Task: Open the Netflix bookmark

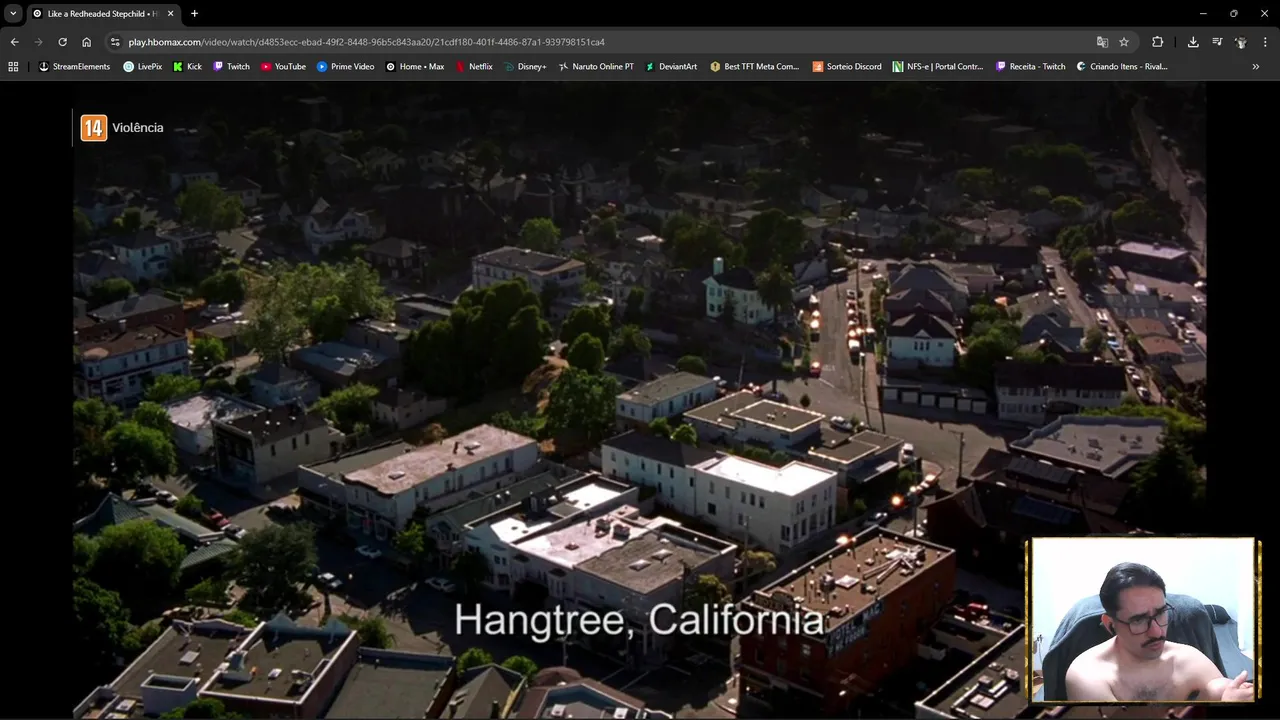Action: tap(474, 67)
